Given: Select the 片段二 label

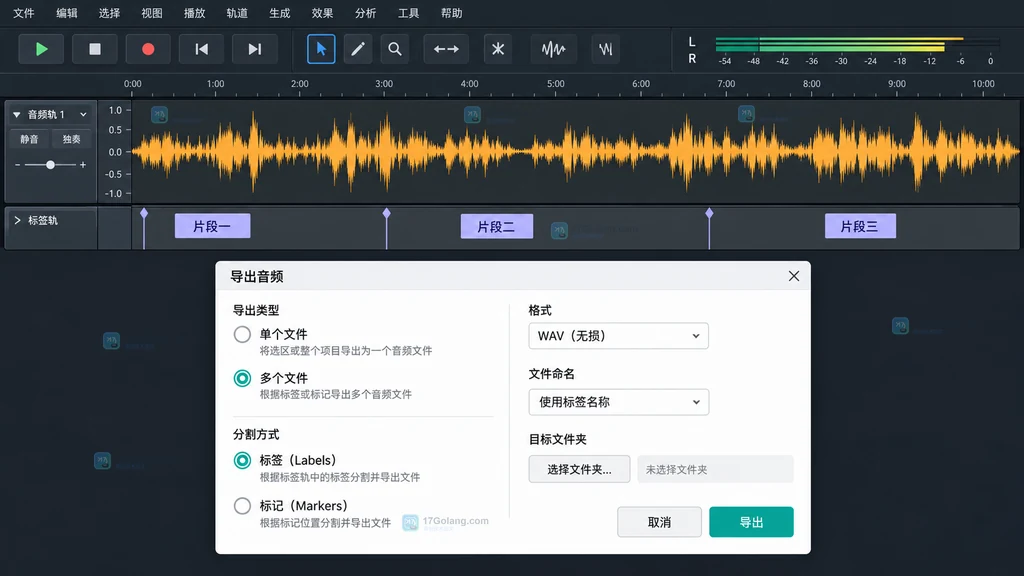Looking at the screenshot, I should [x=496, y=226].
